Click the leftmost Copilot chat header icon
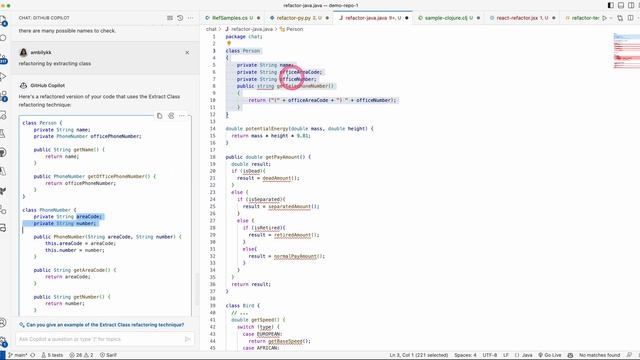 pyautogui.click(x=170, y=18)
